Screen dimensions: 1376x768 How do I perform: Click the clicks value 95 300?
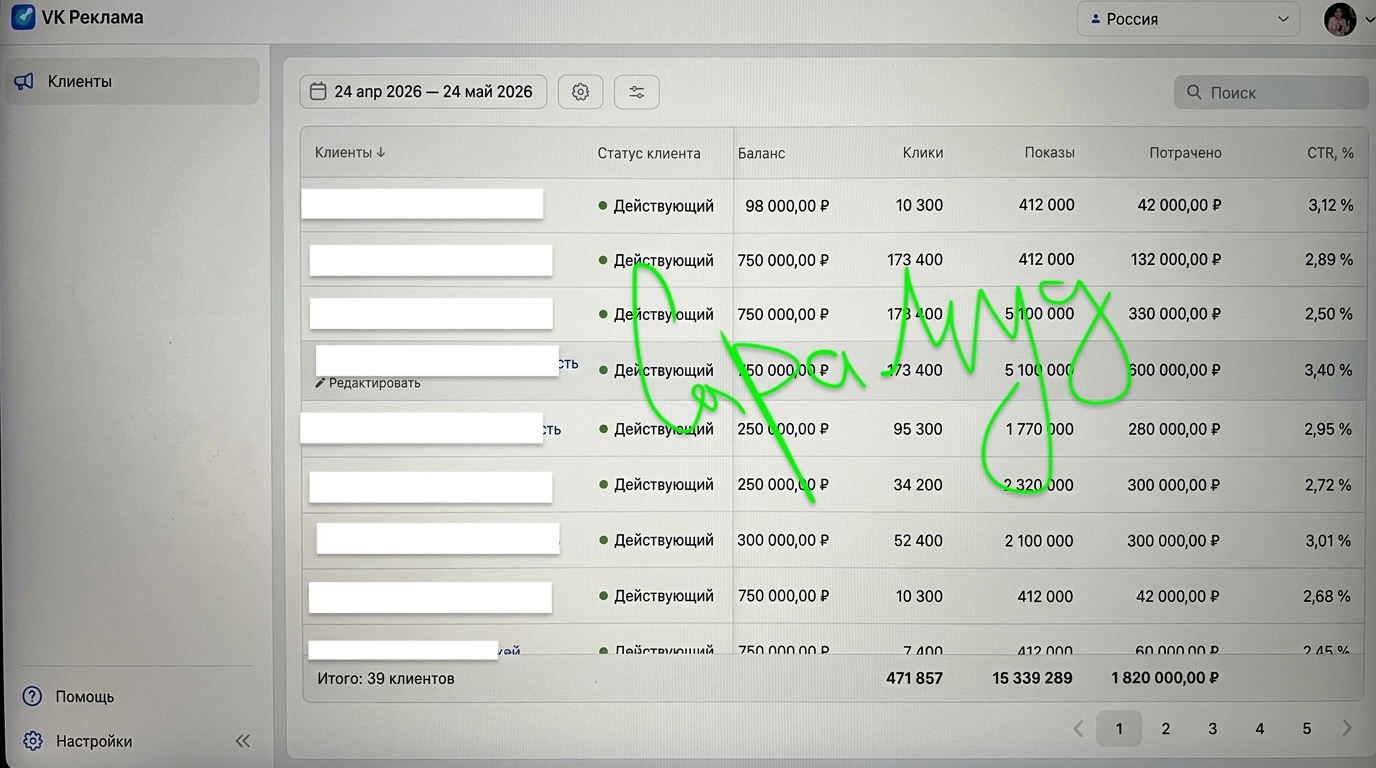pos(918,429)
